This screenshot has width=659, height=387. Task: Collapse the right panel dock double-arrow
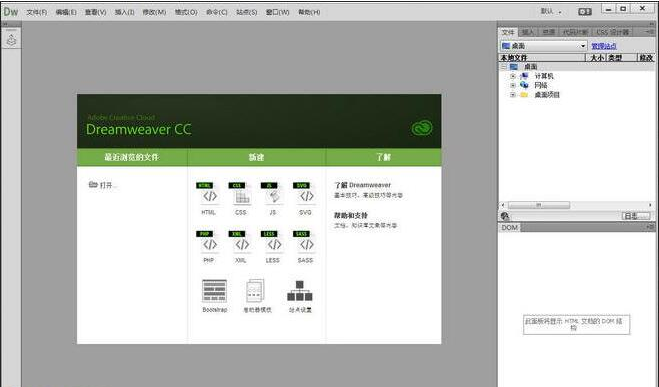(652, 24)
